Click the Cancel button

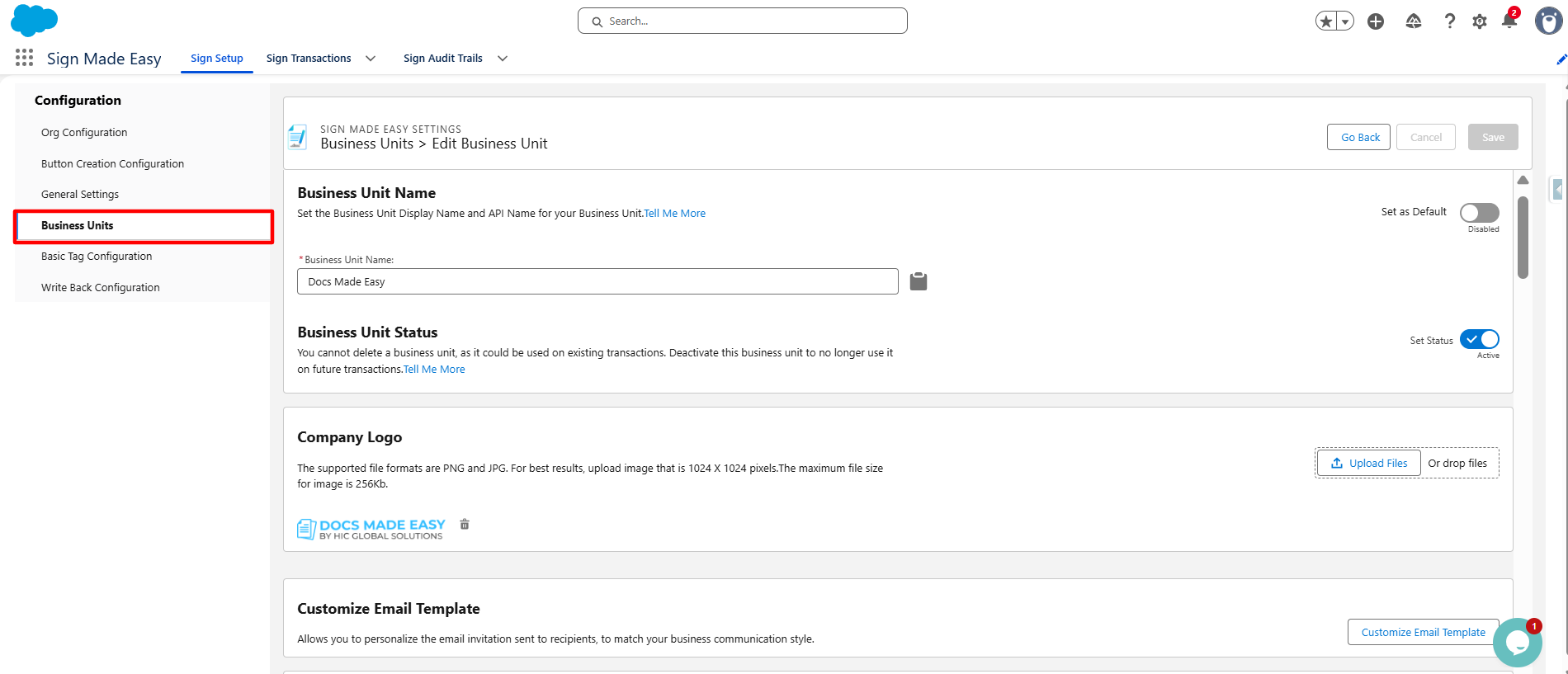coord(1426,137)
